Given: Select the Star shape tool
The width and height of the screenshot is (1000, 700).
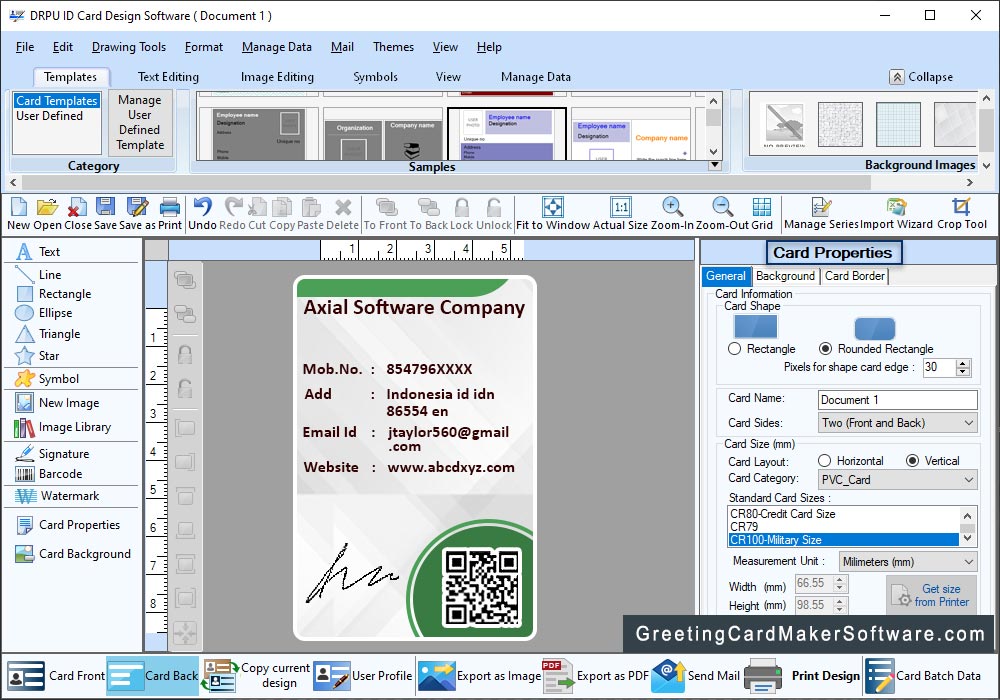Looking at the screenshot, I should (x=37, y=356).
